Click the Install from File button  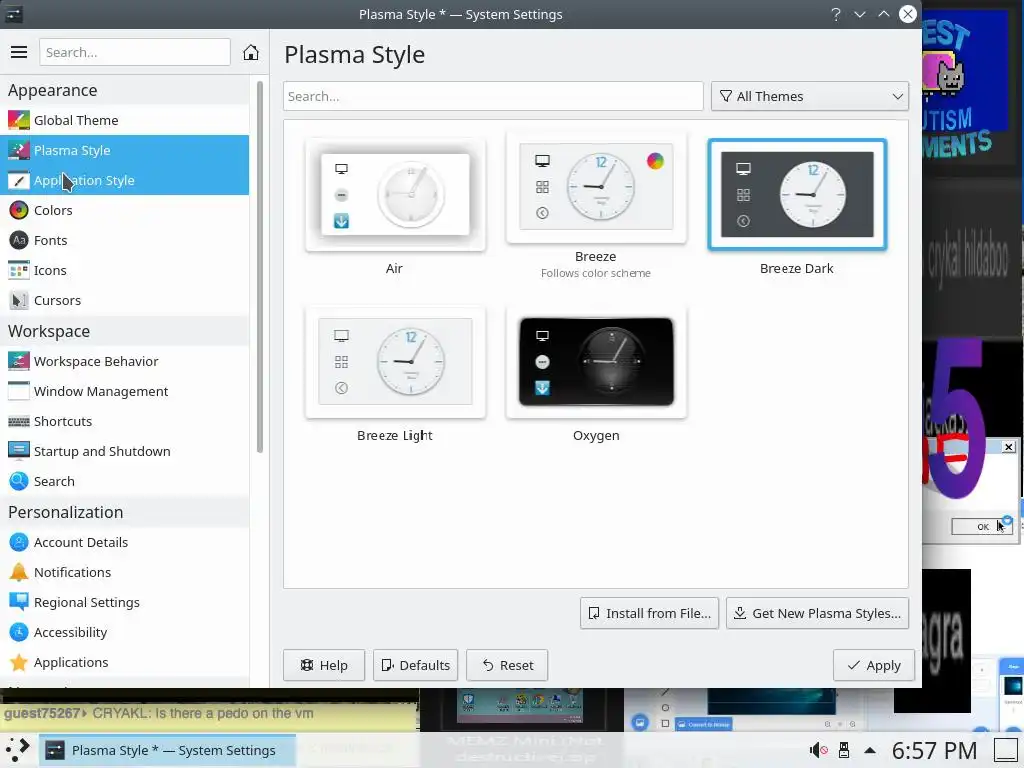pyautogui.click(x=649, y=613)
